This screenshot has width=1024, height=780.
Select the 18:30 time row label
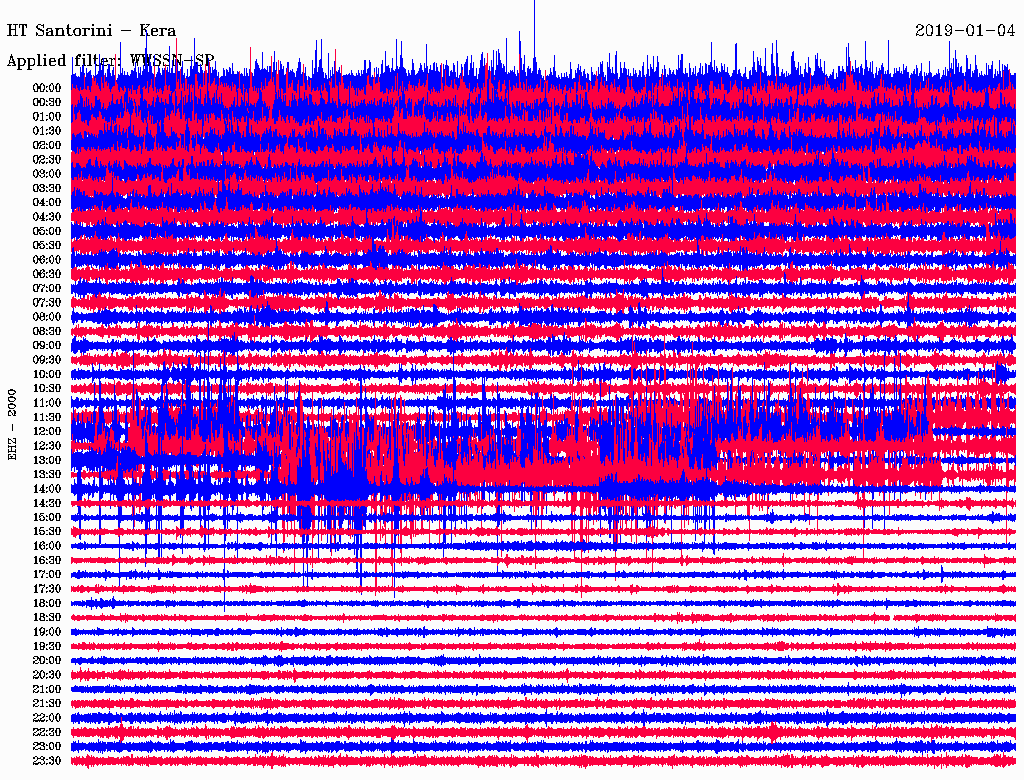47,618
